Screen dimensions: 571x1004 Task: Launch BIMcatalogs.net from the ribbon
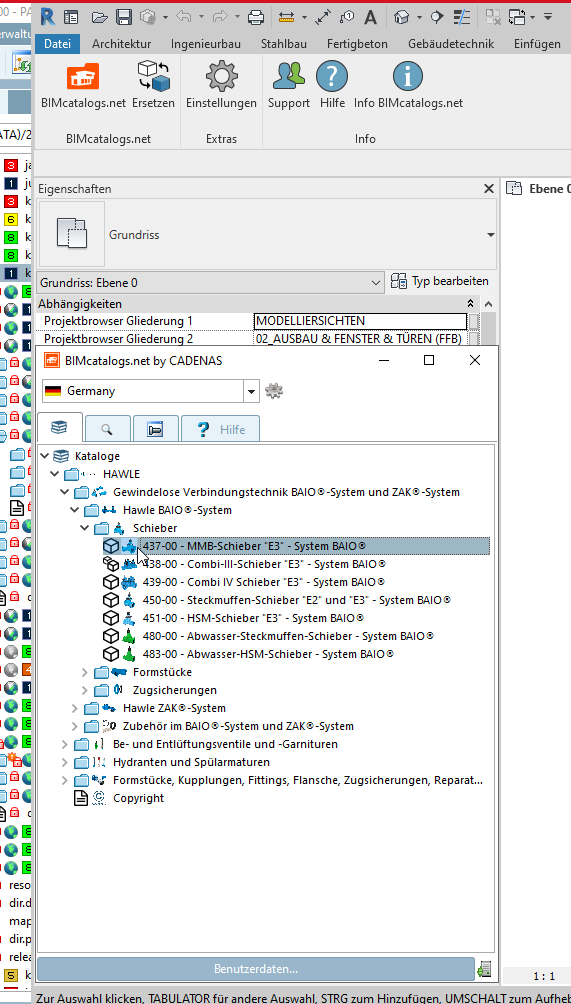(x=83, y=85)
